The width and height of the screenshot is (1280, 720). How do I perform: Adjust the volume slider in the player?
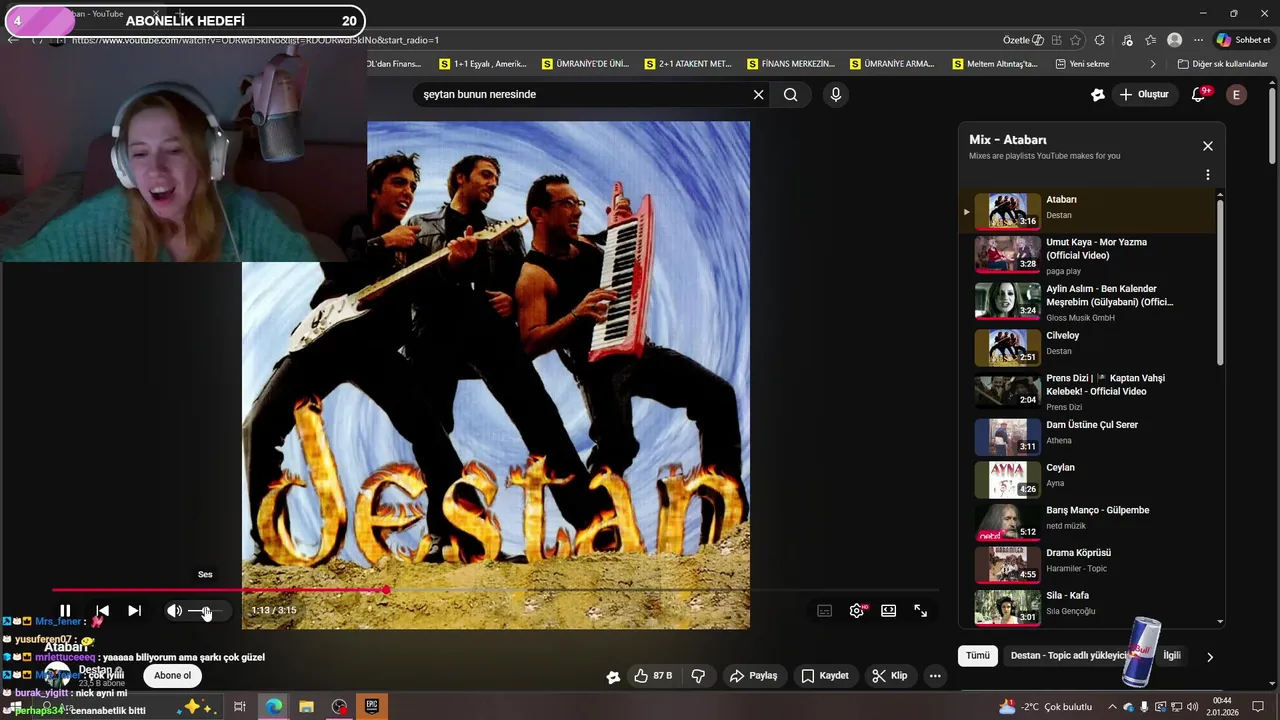pyautogui.click(x=206, y=611)
